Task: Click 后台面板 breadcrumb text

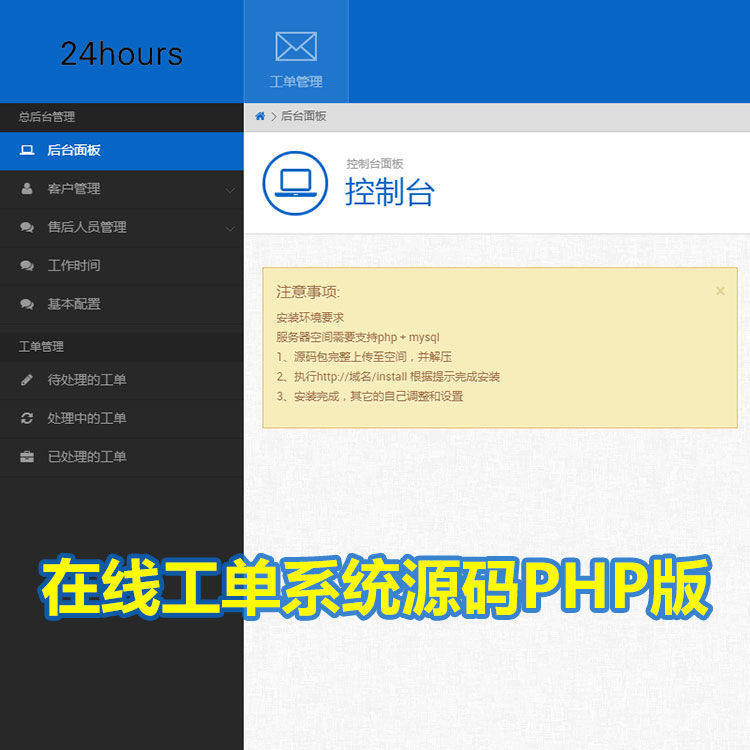Action: pos(303,116)
